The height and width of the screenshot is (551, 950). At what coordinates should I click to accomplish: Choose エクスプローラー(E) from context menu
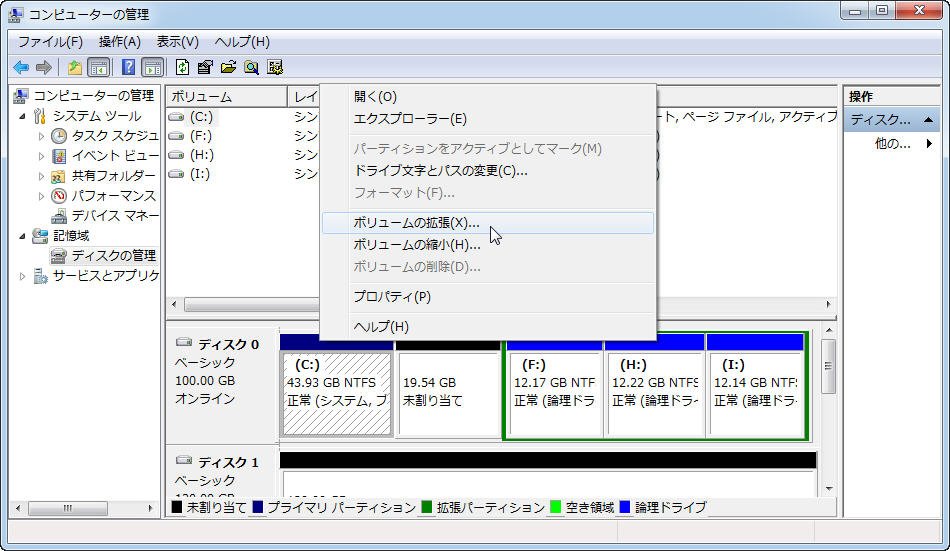pyautogui.click(x=488, y=119)
